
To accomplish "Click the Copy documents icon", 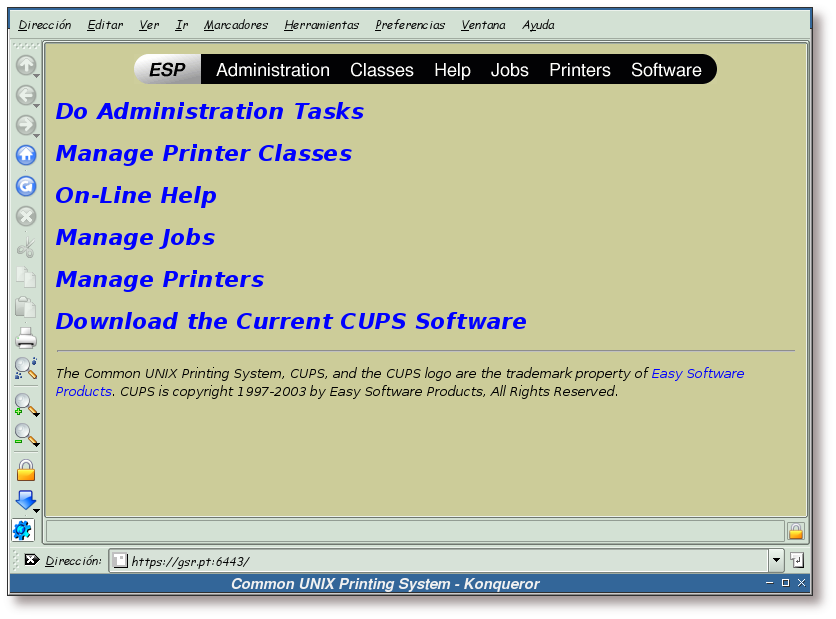I will [26, 277].
